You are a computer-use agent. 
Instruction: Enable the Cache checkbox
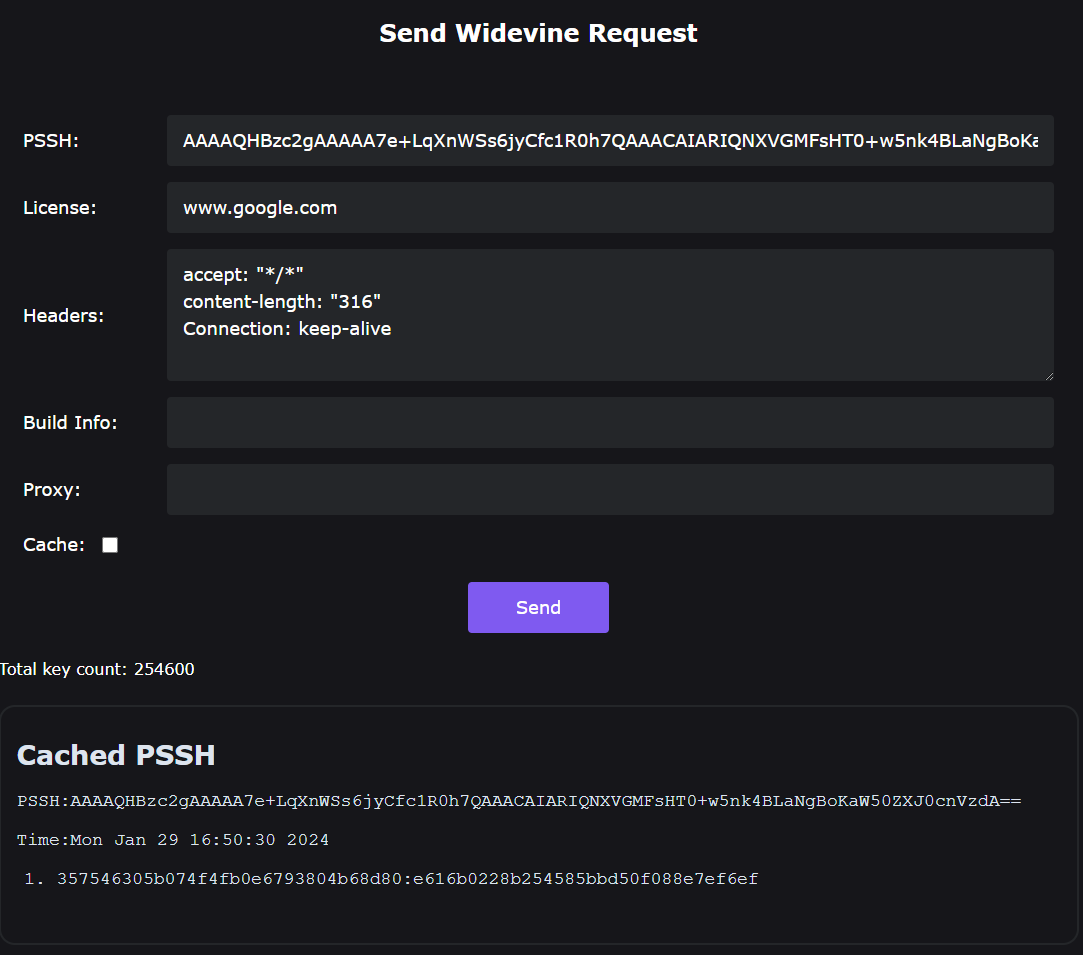[110, 545]
